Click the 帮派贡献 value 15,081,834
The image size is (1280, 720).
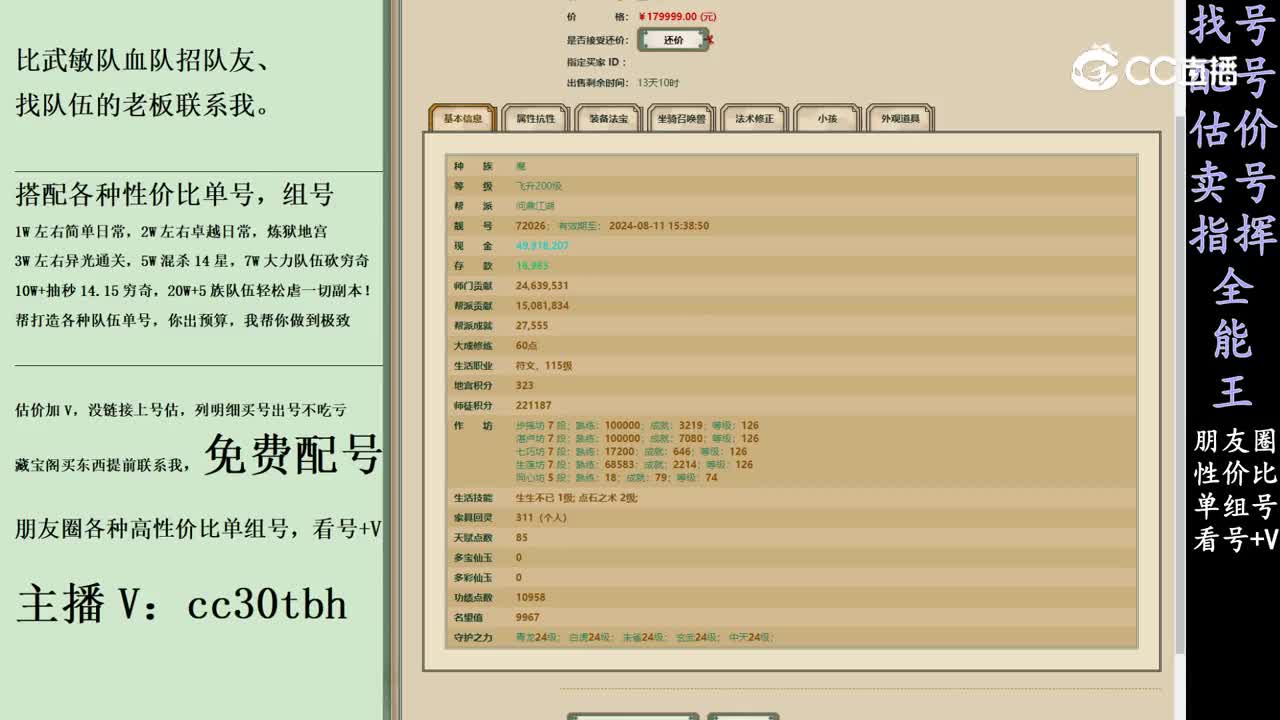(x=542, y=306)
